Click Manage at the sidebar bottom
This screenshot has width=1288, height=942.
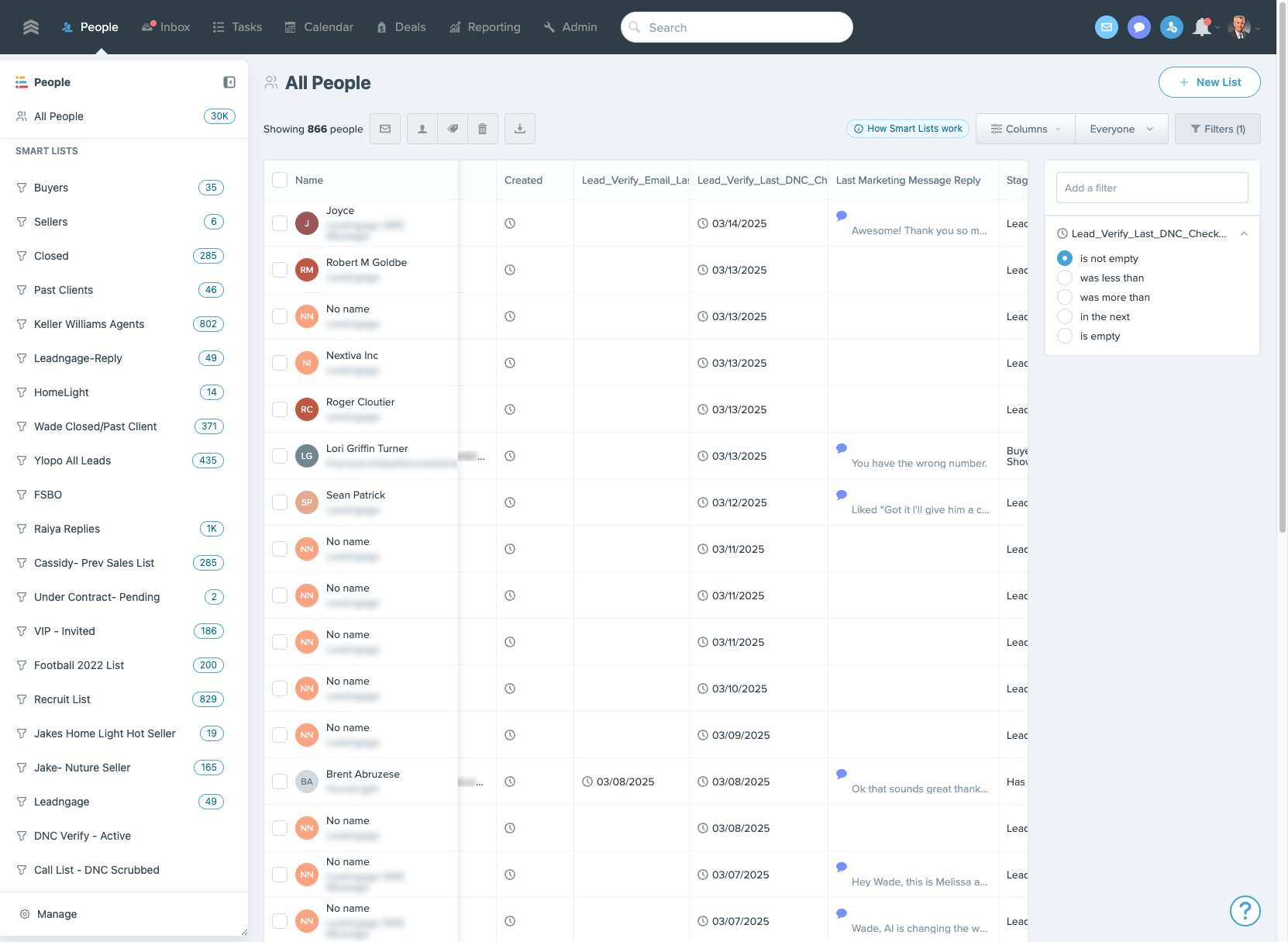[x=48, y=914]
